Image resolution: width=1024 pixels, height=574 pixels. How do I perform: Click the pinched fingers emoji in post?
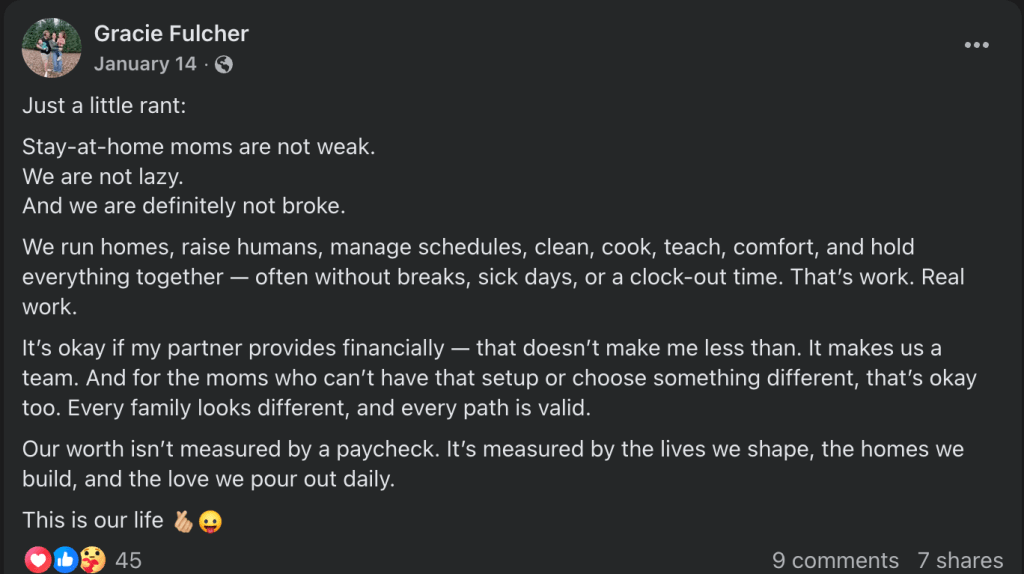(x=182, y=521)
